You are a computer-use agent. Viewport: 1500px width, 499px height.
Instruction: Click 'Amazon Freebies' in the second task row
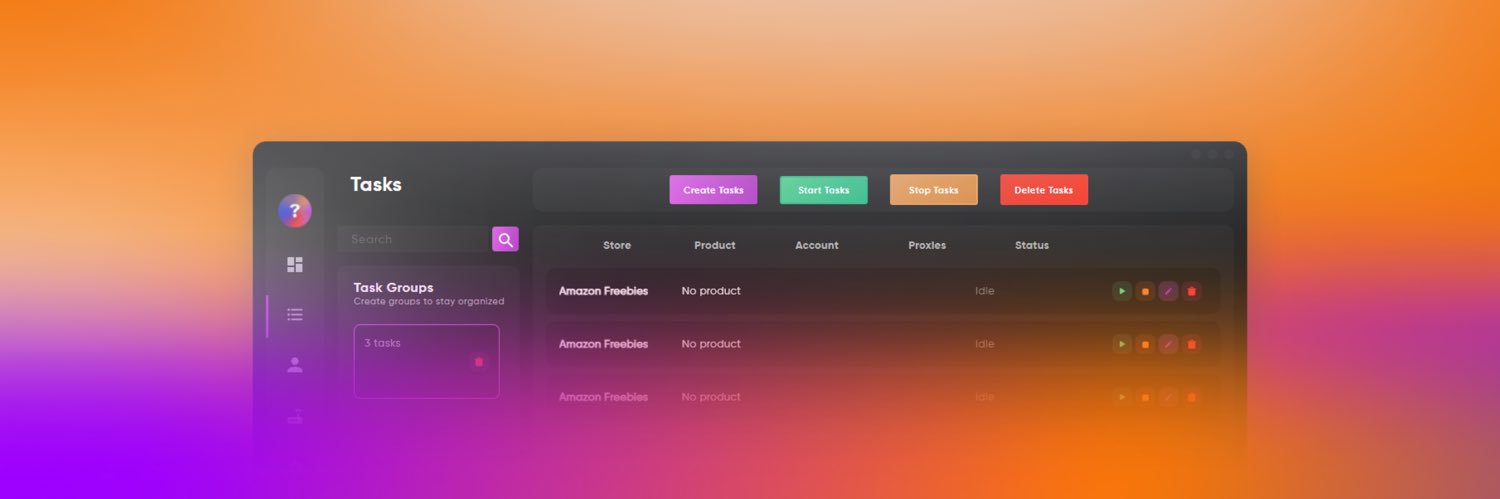tap(603, 344)
